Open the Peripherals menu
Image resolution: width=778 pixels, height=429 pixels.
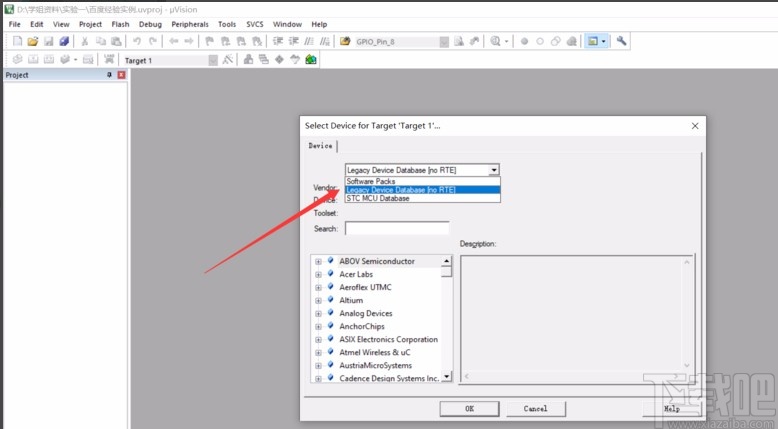190,24
